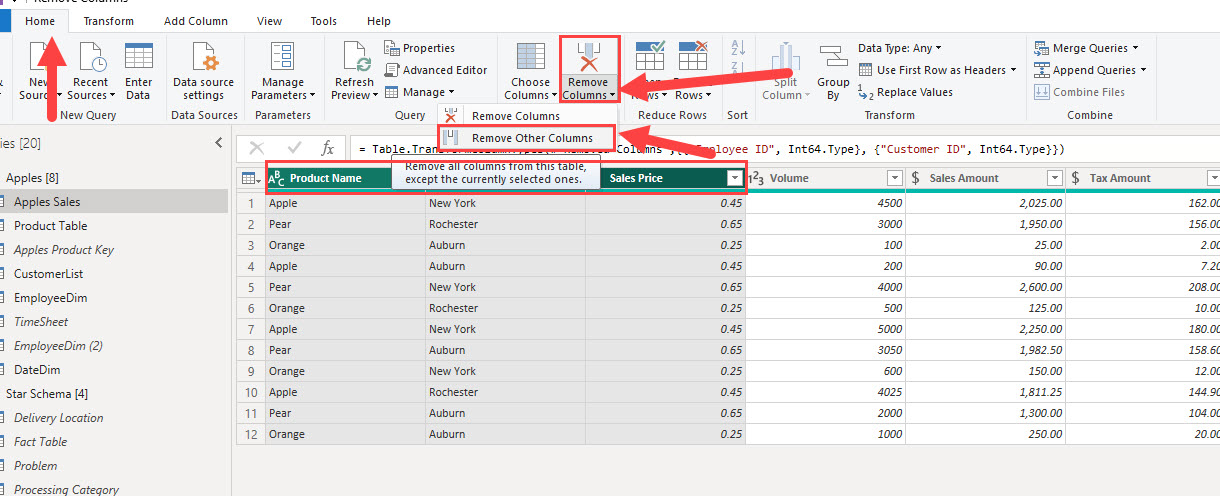Select the EmployeeDim query

click(x=51, y=298)
